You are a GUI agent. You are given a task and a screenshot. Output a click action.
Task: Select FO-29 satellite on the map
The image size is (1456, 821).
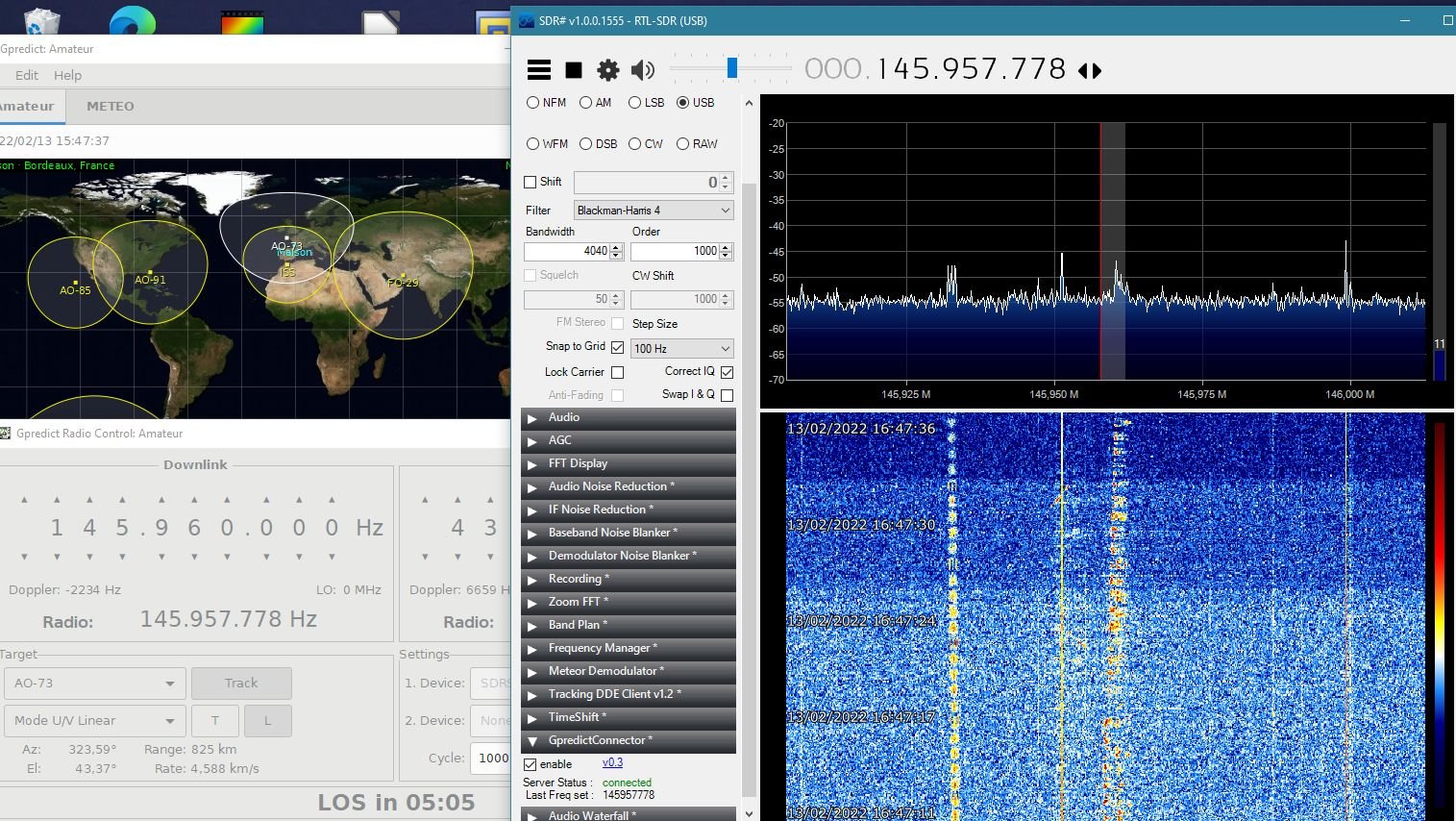click(x=403, y=282)
